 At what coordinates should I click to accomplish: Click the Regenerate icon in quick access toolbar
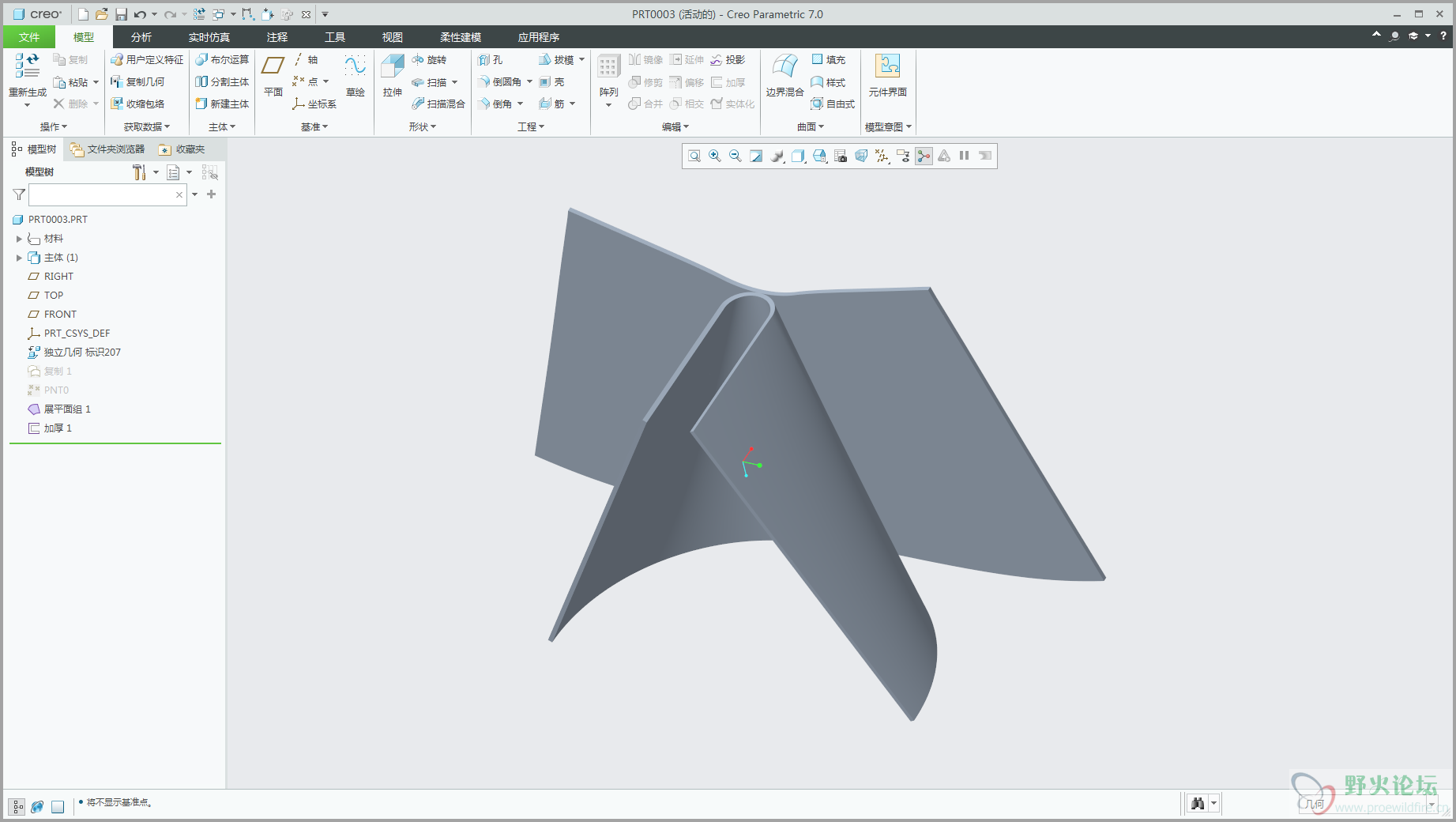pyautogui.click(x=199, y=14)
